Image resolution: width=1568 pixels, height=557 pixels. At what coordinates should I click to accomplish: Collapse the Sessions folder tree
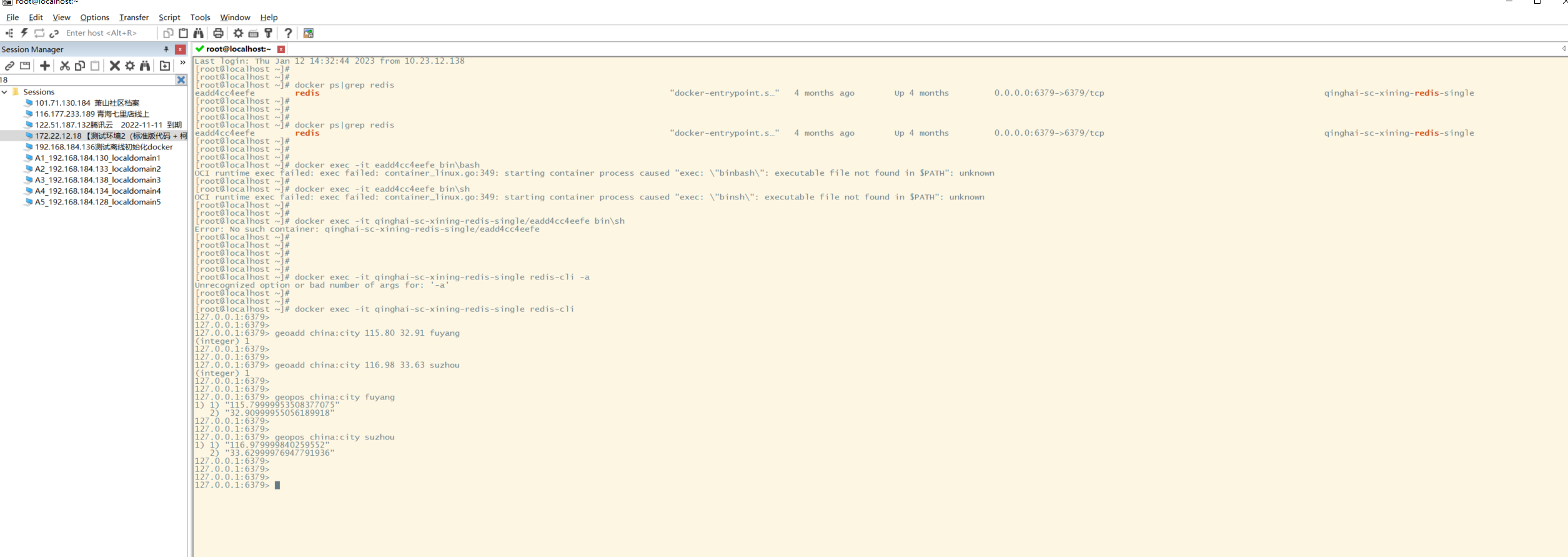click(4, 92)
